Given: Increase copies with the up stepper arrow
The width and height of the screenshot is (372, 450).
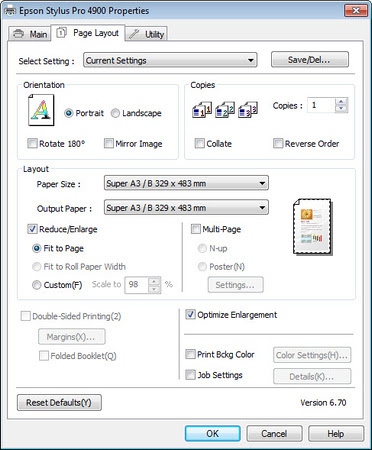Looking at the screenshot, I should point(341,102).
